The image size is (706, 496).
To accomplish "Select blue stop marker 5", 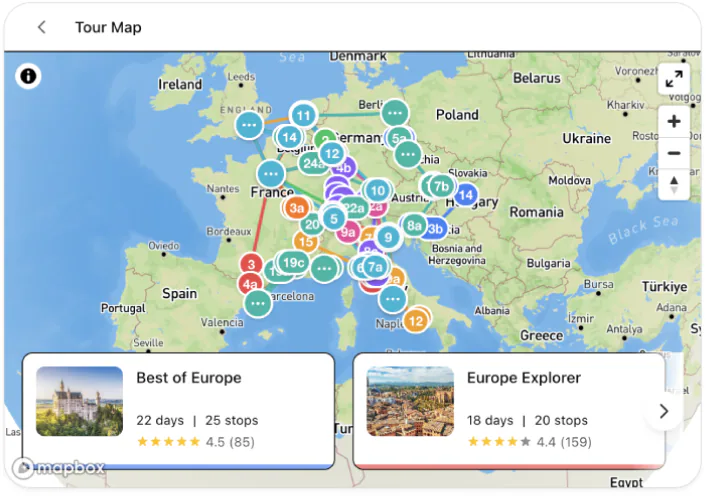I will pos(333,219).
